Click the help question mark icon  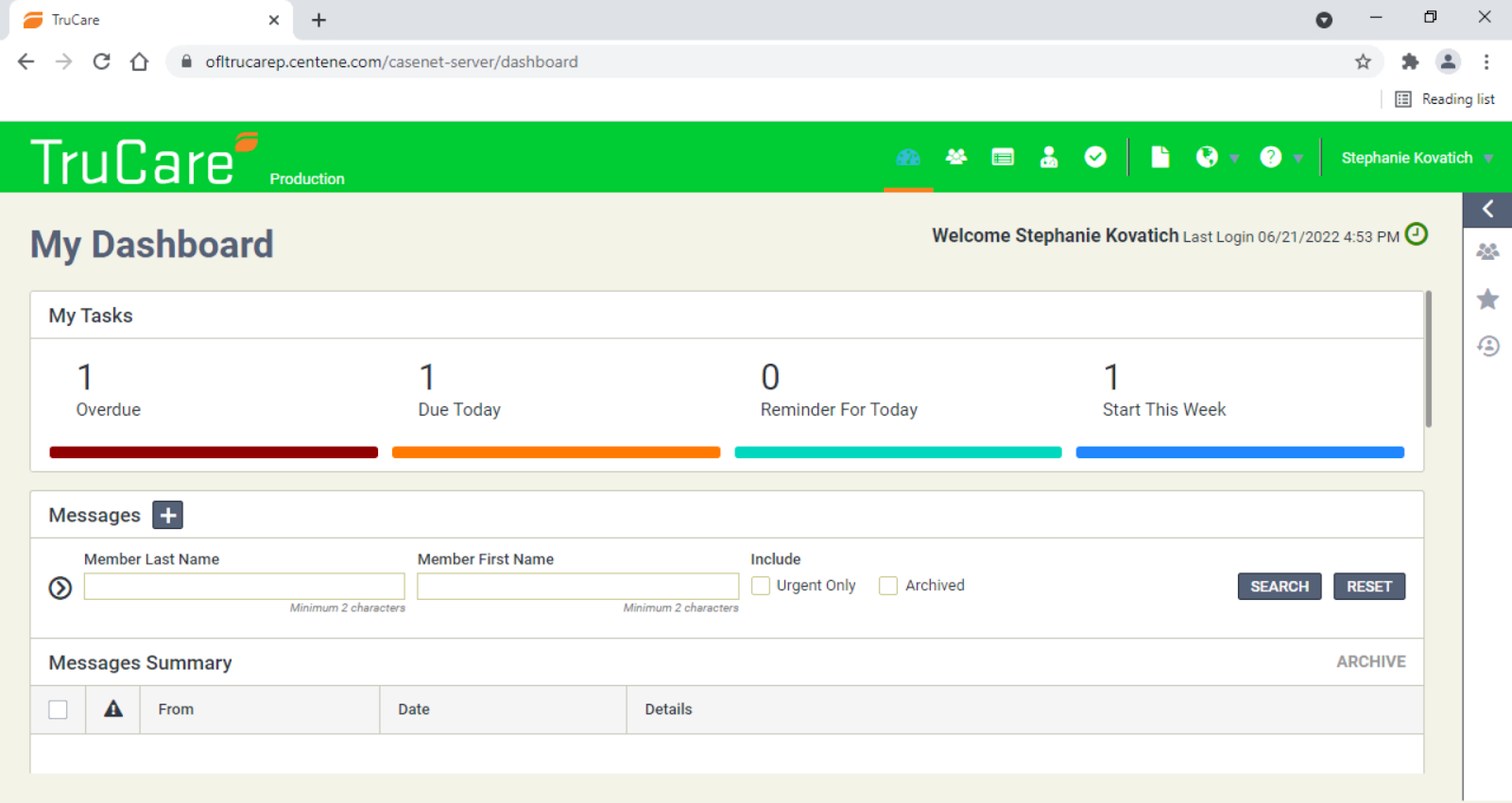pos(1271,157)
